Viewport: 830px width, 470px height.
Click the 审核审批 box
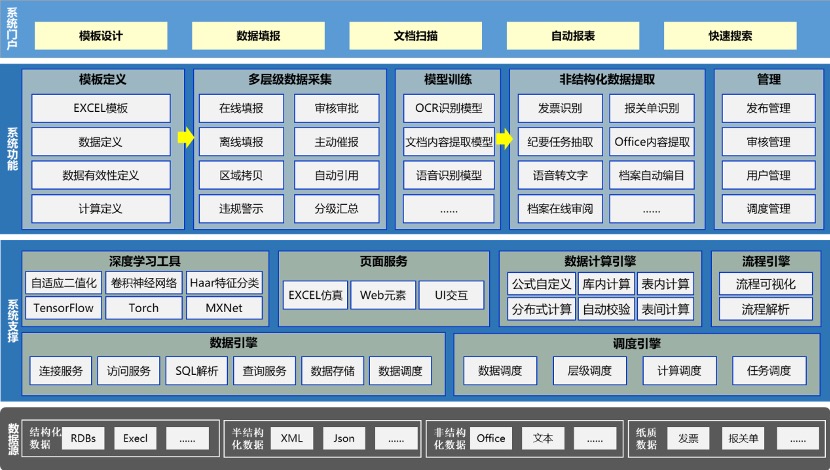point(337,108)
